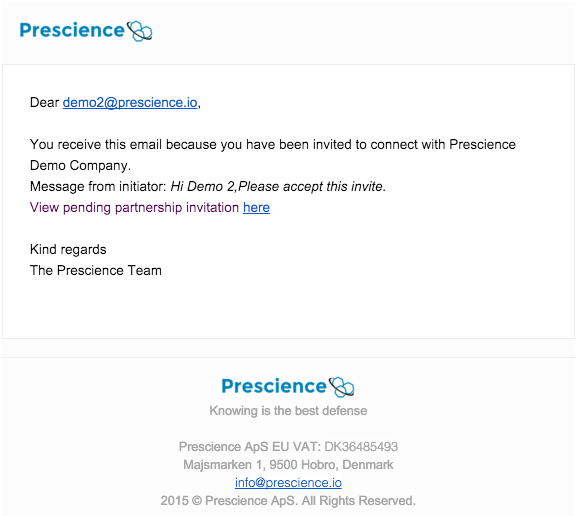Click the EU VAT number DK36485493 line

point(288,446)
